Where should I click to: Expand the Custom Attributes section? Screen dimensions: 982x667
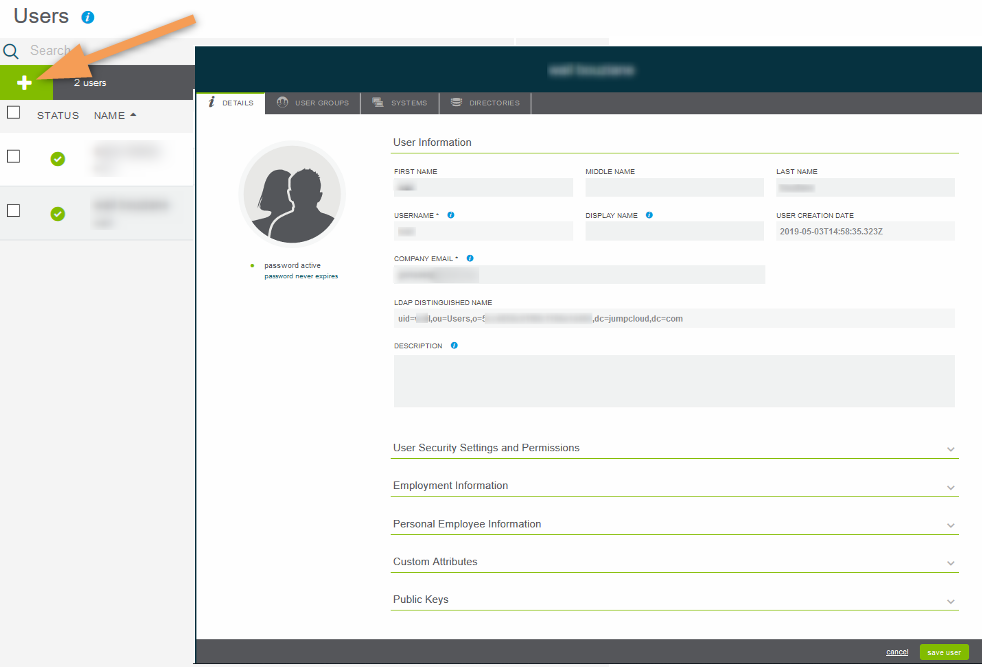pos(675,562)
